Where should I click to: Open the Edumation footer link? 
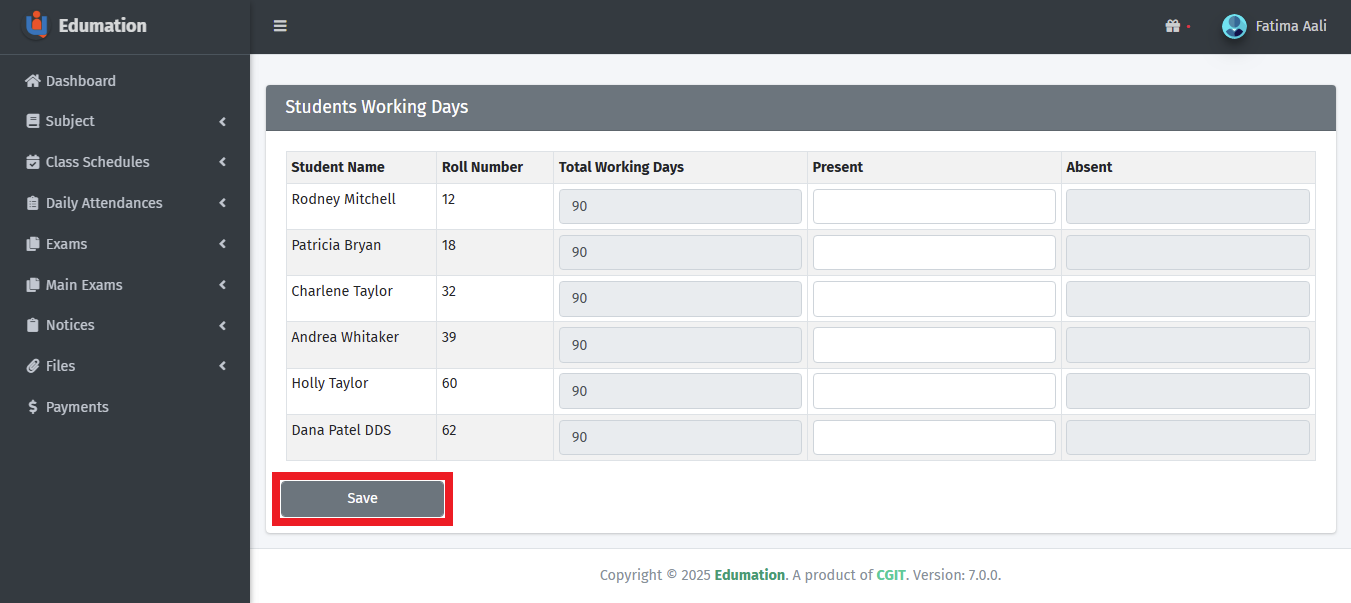pos(749,575)
